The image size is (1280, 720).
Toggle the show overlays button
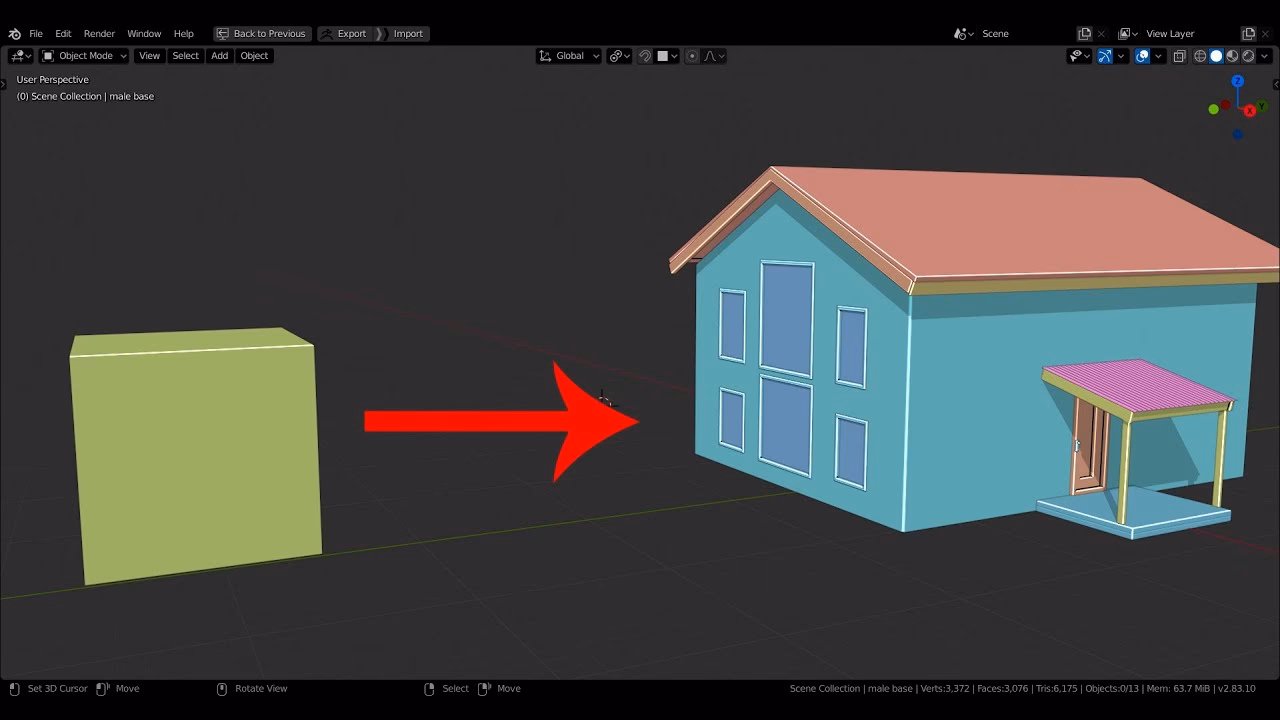click(x=1142, y=56)
